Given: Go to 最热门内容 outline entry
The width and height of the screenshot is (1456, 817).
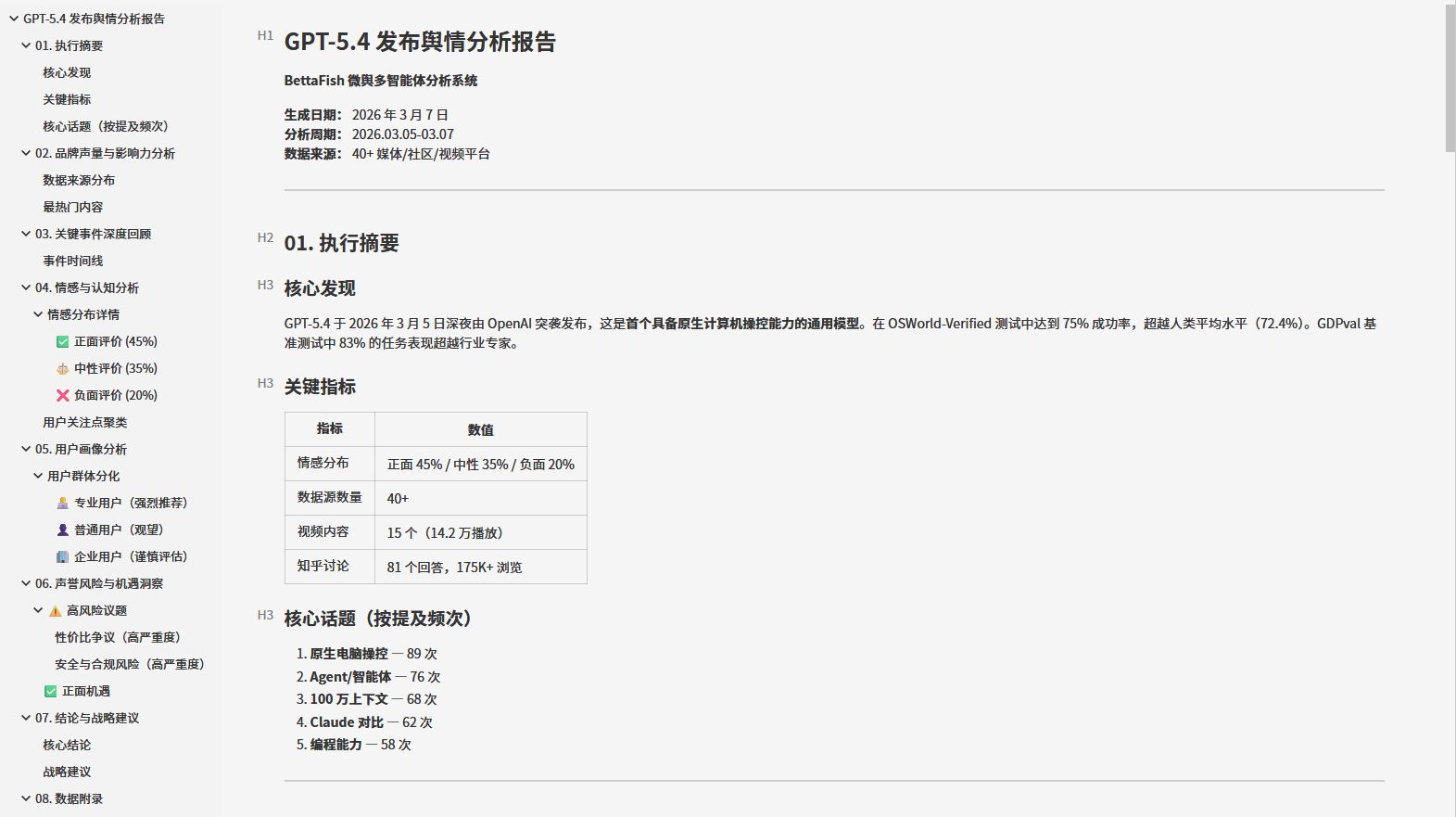Looking at the screenshot, I should tap(73, 207).
